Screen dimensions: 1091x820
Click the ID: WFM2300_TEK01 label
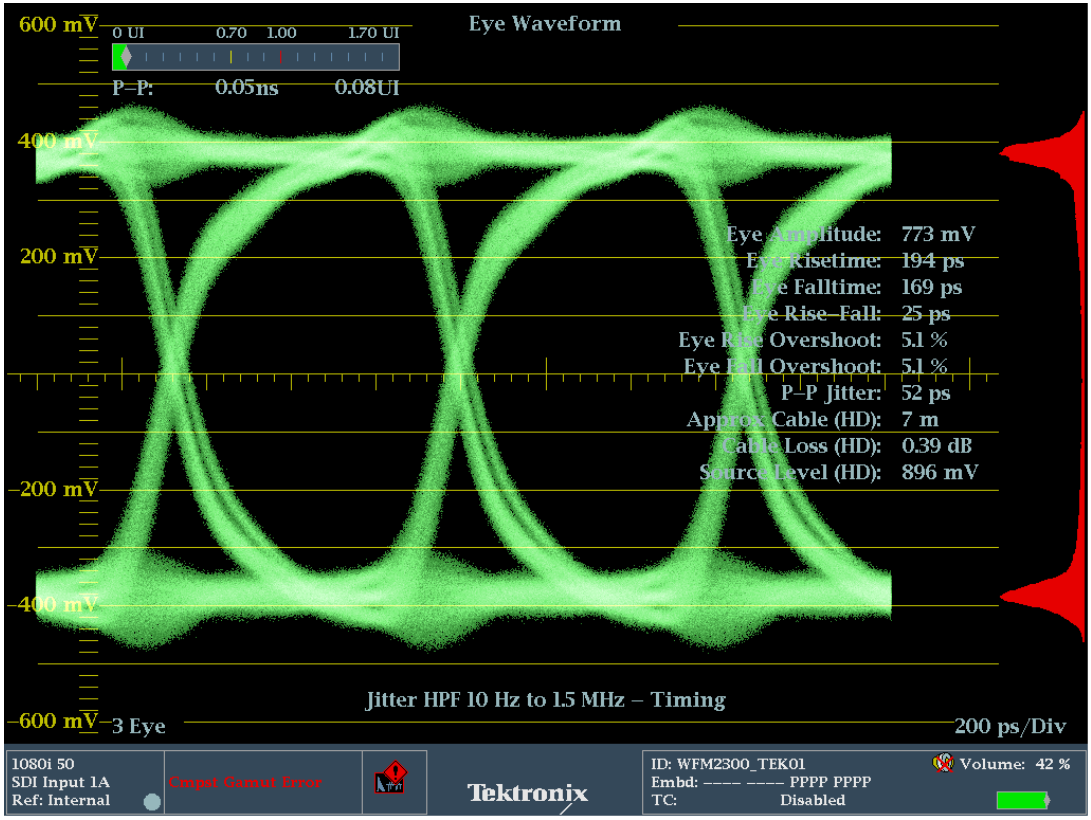coord(728,764)
